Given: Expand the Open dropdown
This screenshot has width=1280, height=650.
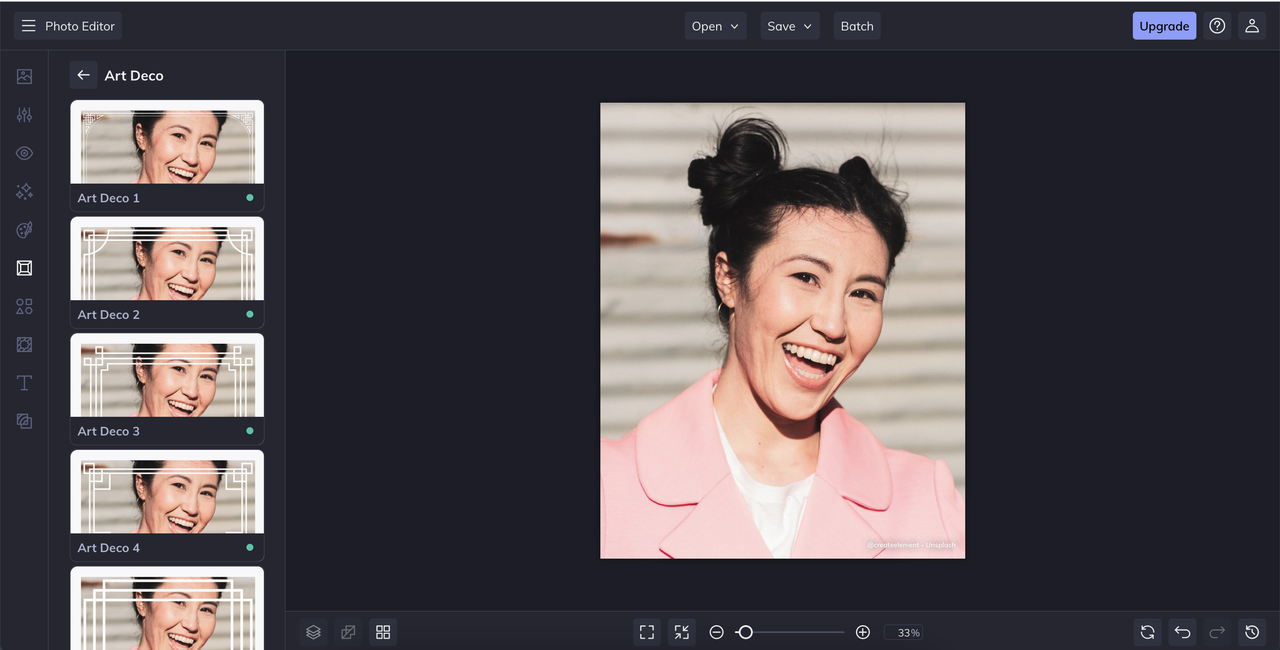Looking at the screenshot, I should pyautogui.click(x=716, y=26).
